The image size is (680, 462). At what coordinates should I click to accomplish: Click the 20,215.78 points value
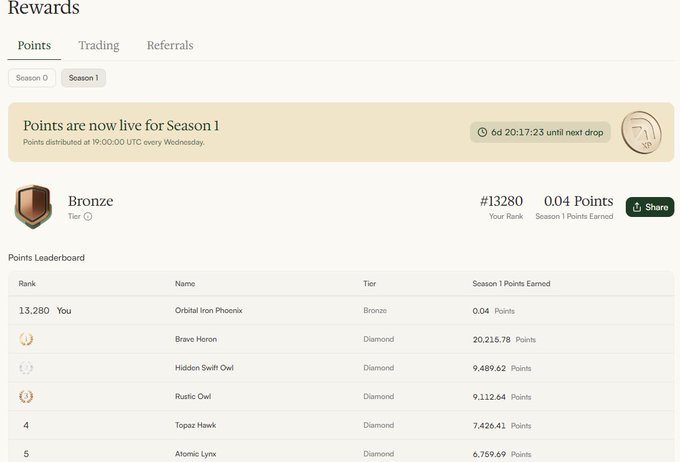491,340
